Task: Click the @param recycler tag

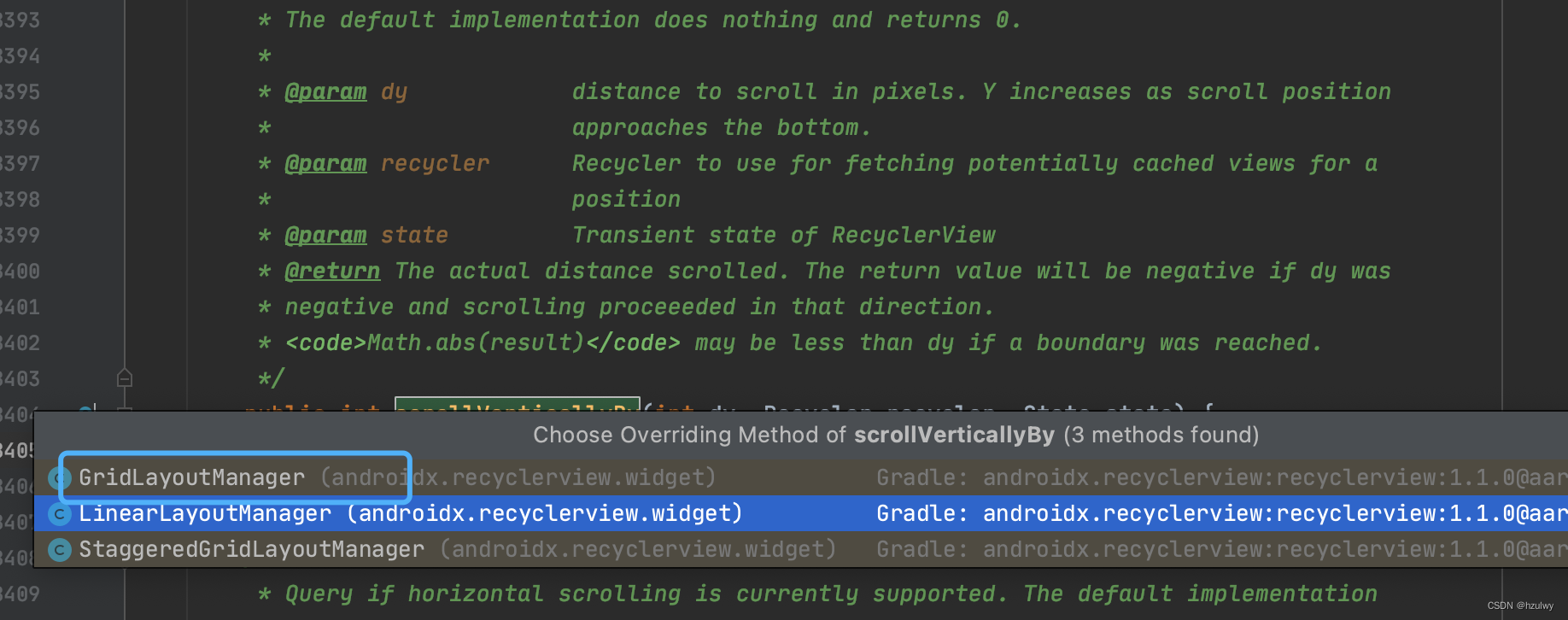Action: click(325, 163)
